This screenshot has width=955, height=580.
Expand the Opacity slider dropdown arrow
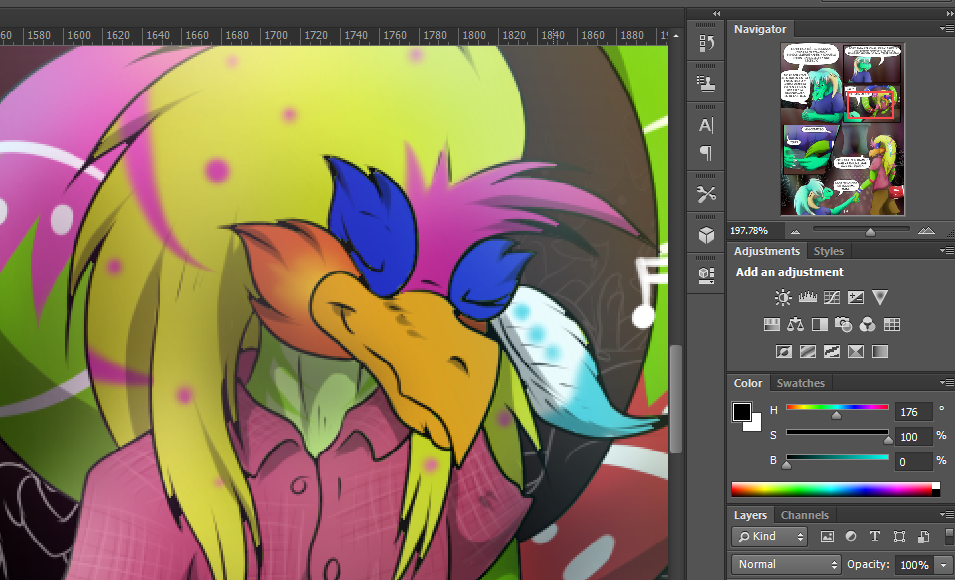[x=944, y=565]
